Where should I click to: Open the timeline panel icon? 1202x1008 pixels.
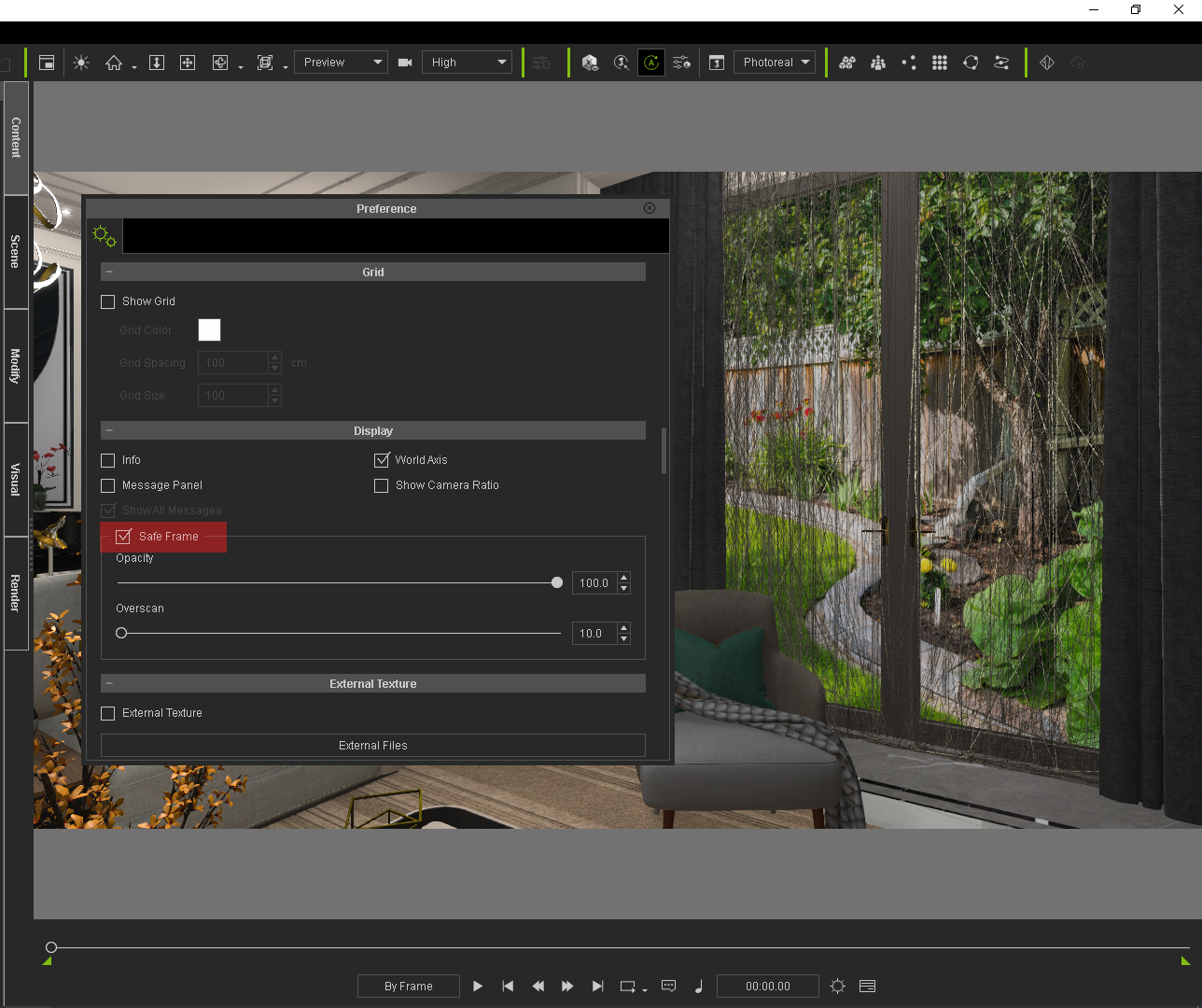point(867,986)
